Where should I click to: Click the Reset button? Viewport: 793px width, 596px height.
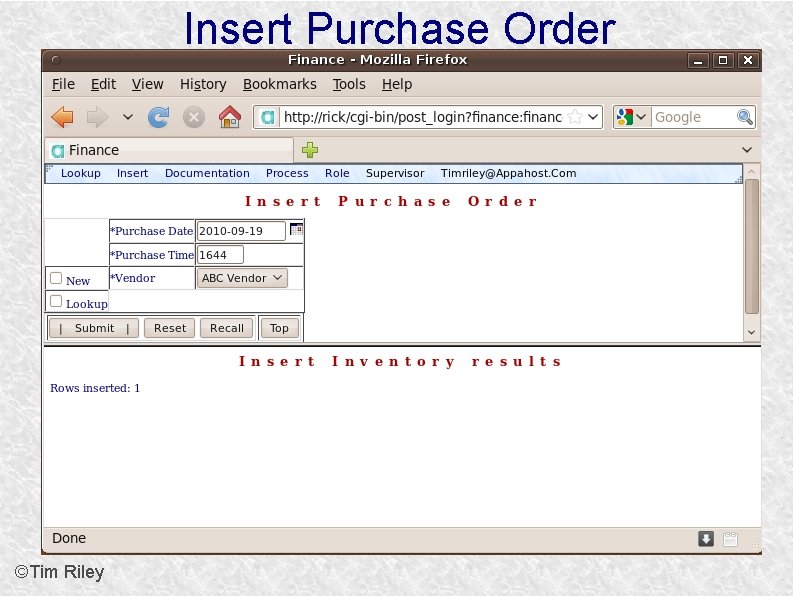pyautogui.click(x=170, y=328)
